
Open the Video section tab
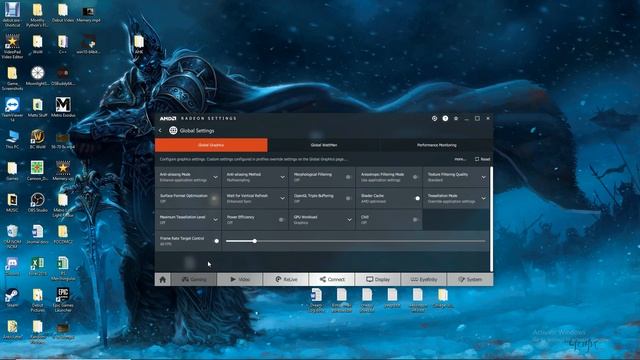[240, 280]
